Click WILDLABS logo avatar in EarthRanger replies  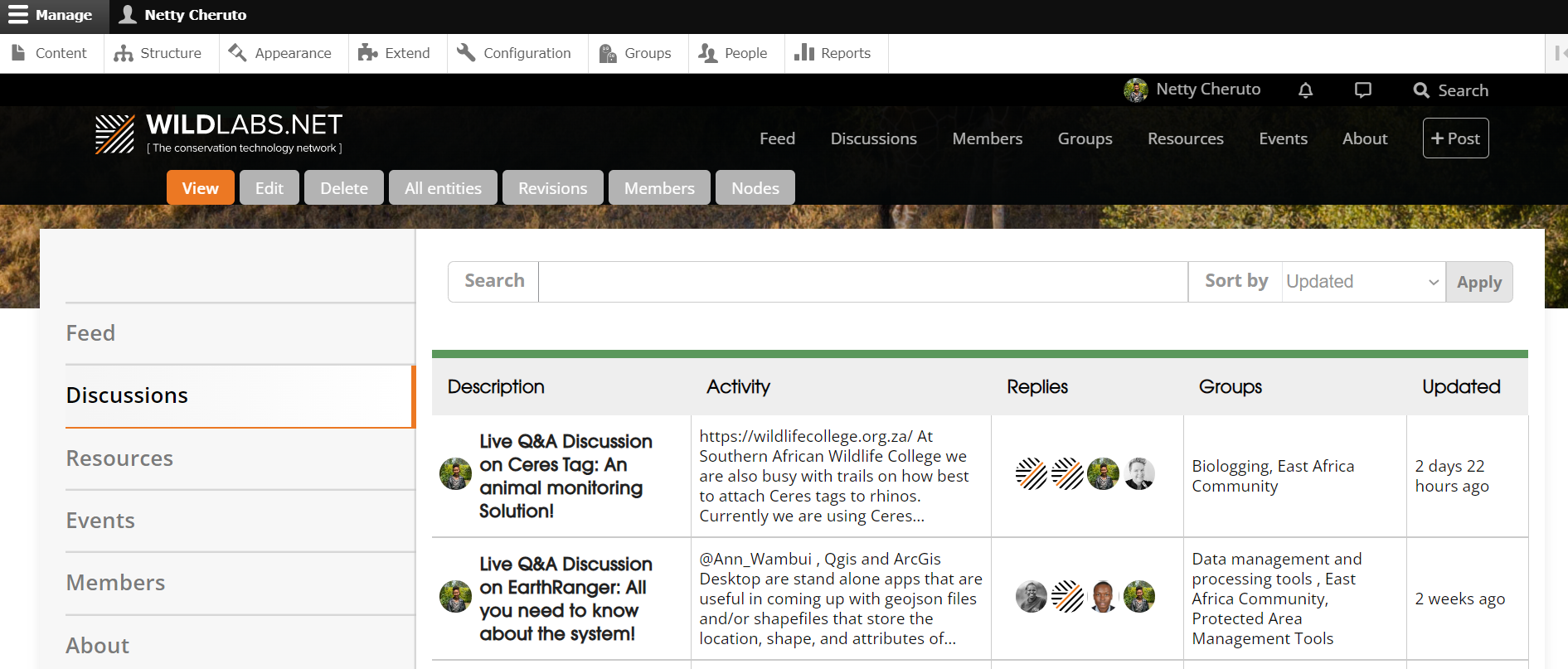1067,596
